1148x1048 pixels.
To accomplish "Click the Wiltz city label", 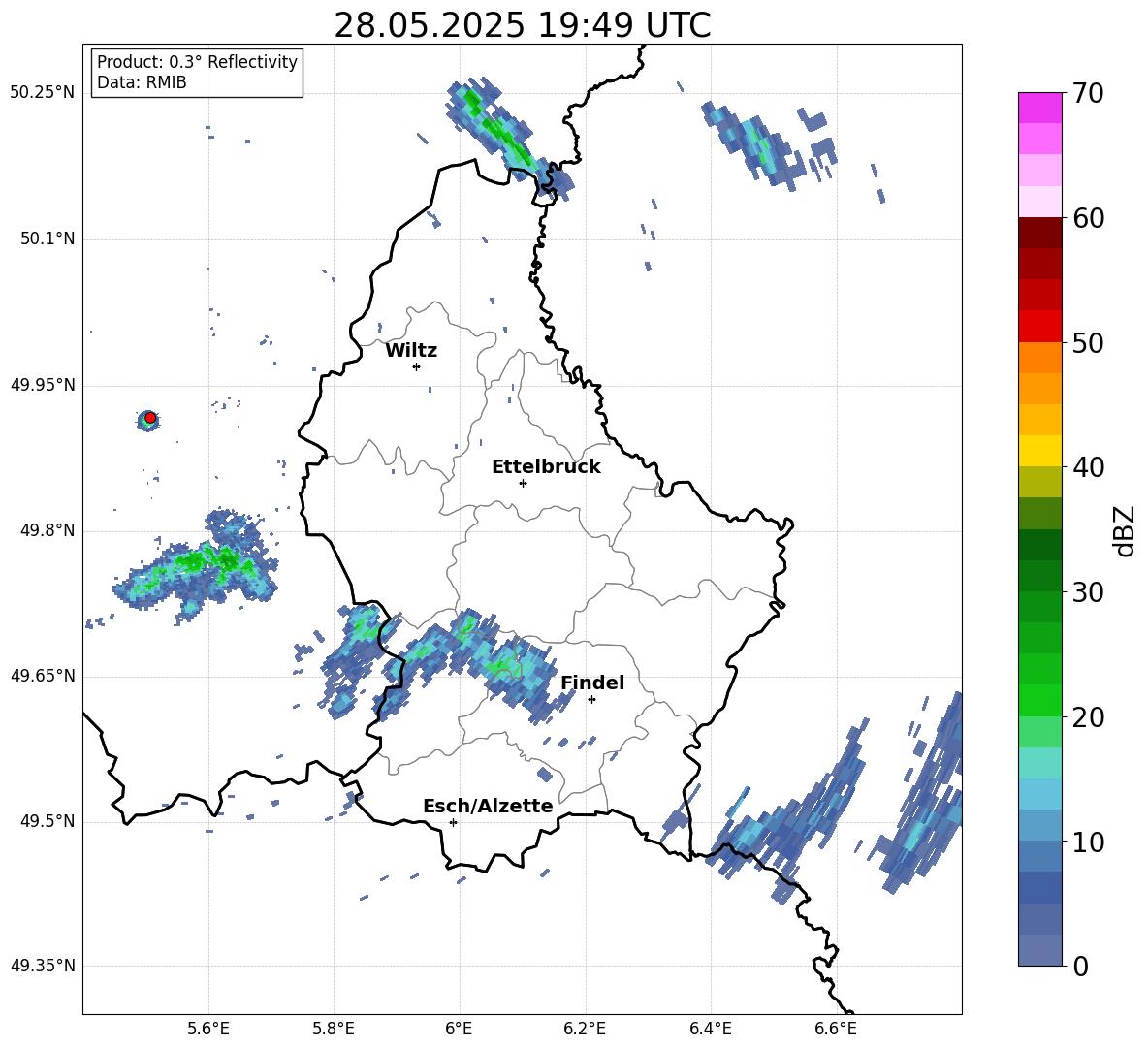I will 411,351.
